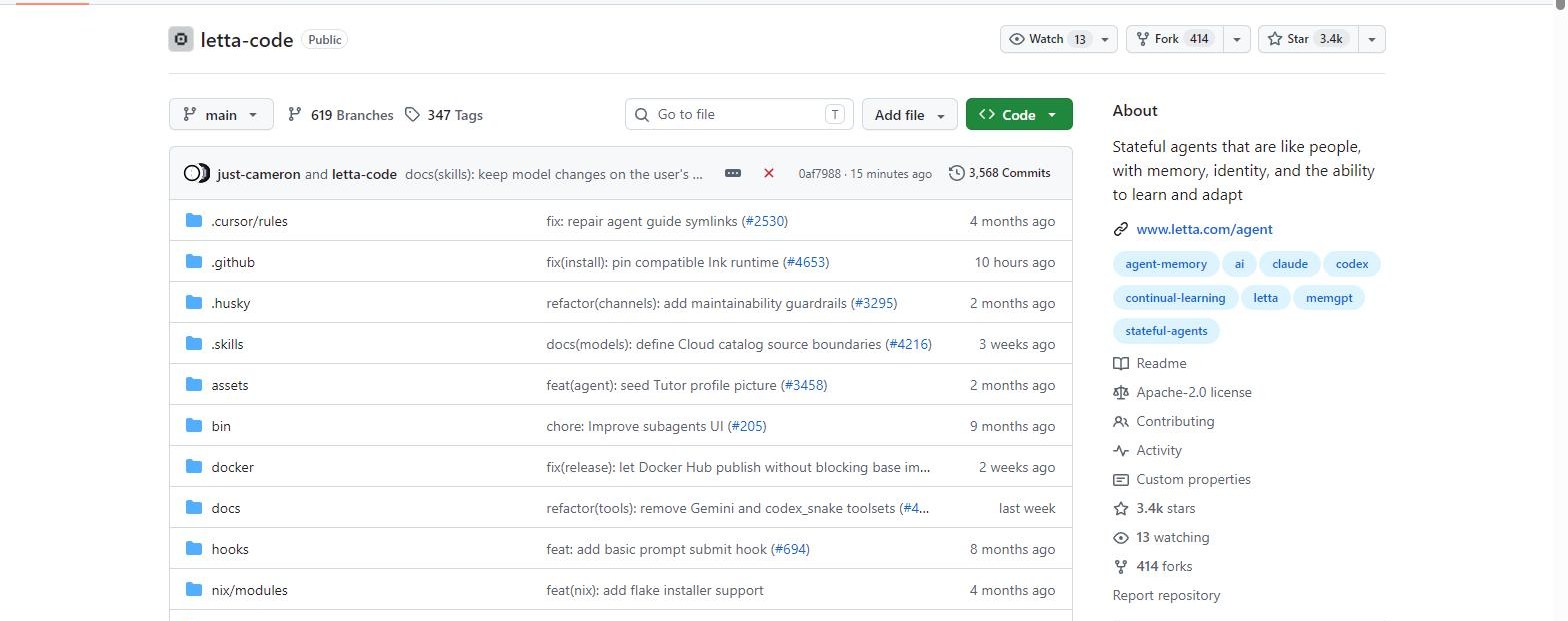This screenshot has width=1568, height=621.
Task: Click the nix/modules folder icon
Action: (194, 590)
